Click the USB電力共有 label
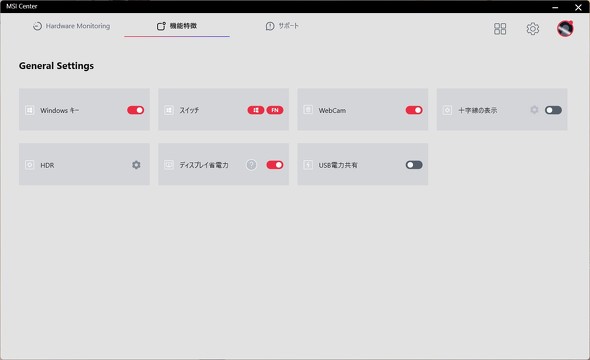Image resolution: width=590 pixels, height=360 pixels. pos(338,165)
